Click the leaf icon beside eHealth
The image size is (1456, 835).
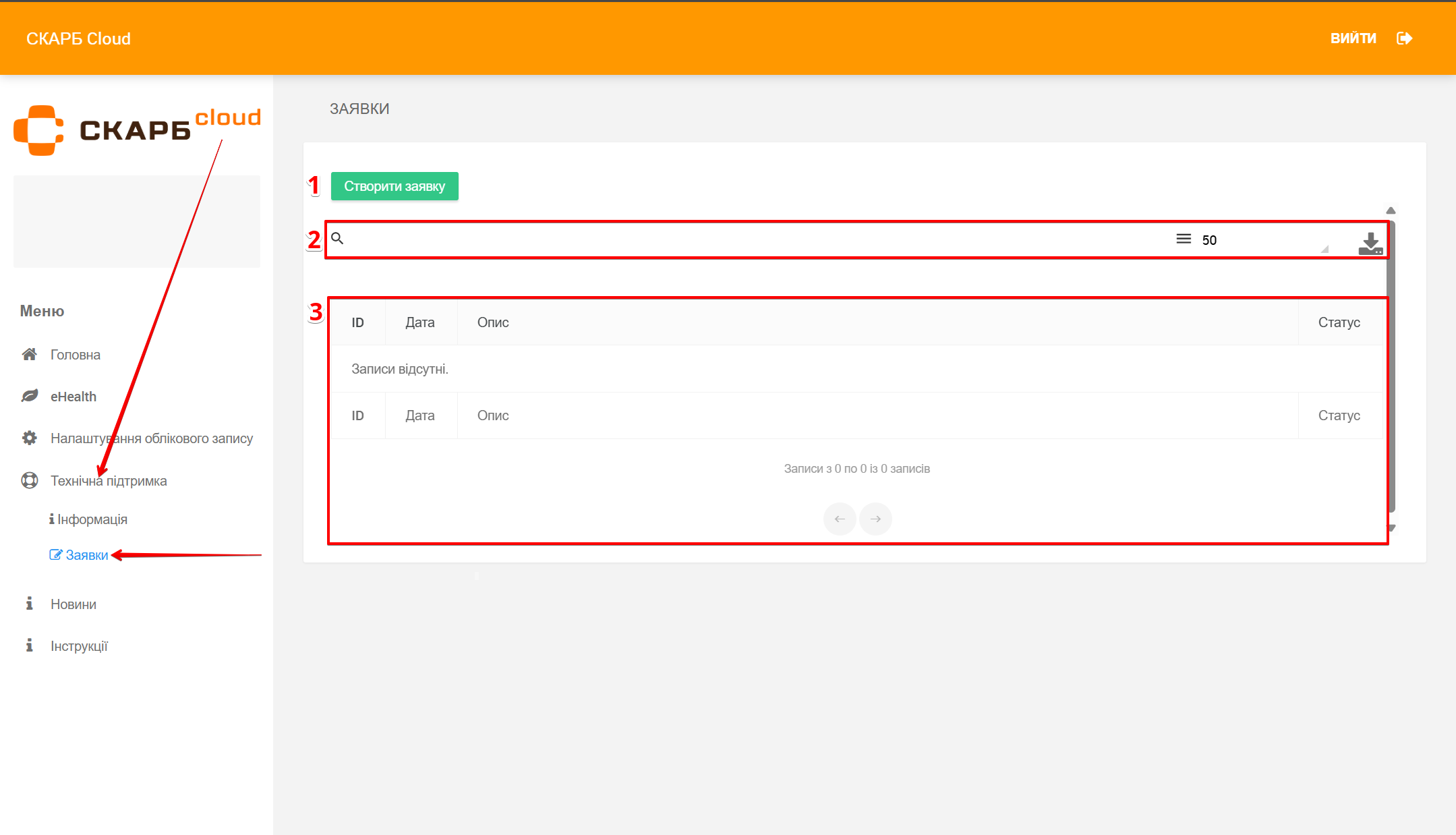coord(29,396)
